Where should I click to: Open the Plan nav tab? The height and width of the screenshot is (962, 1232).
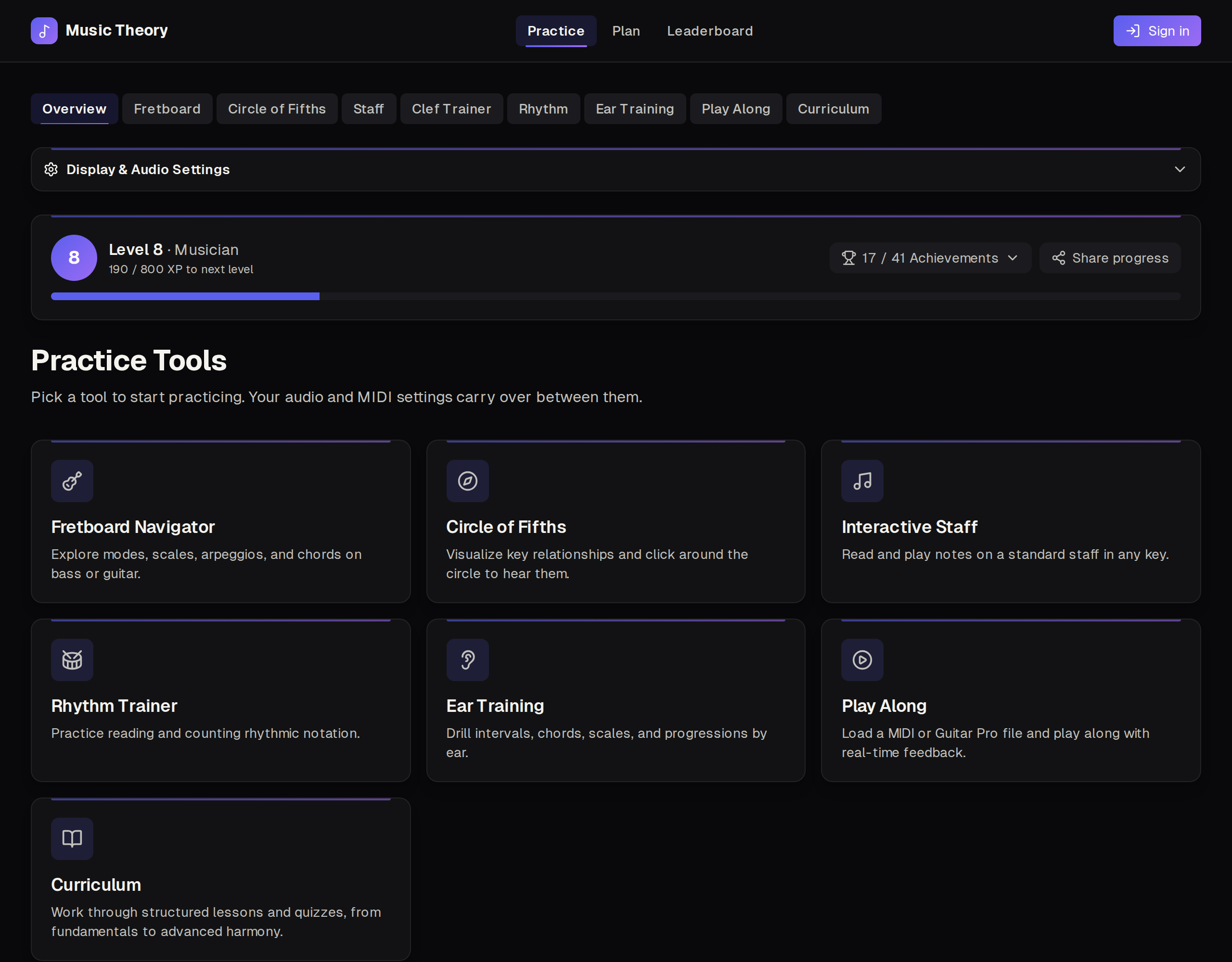point(626,31)
